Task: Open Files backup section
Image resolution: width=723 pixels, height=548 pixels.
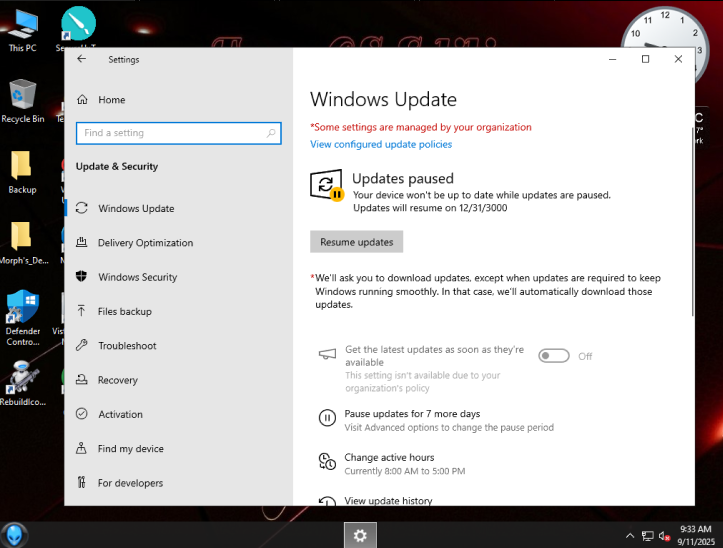Action: (178, 311)
